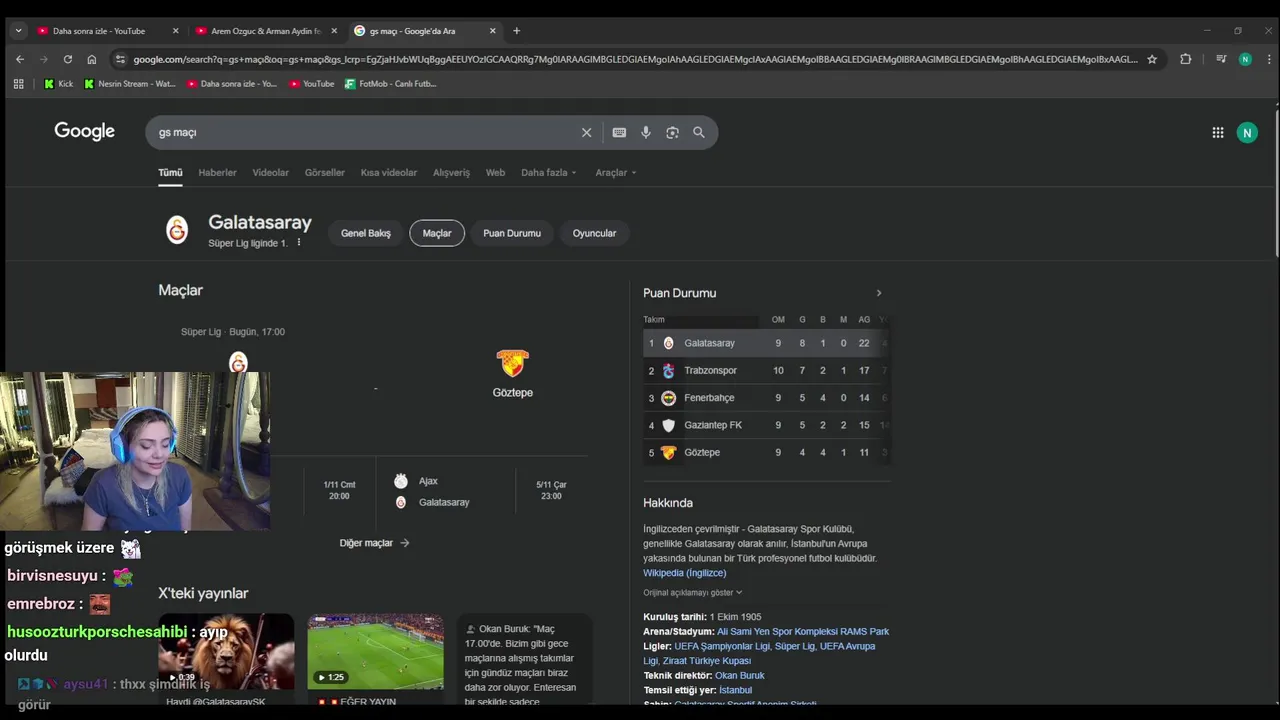Viewport: 1280px width, 720px height.
Task: Select the Maçlar chip
Action: [437, 233]
